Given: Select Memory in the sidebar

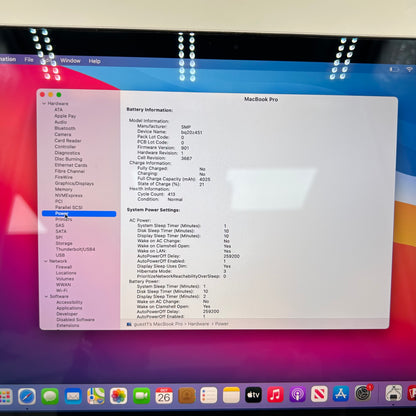Looking at the screenshot, I should coord(63,189).
